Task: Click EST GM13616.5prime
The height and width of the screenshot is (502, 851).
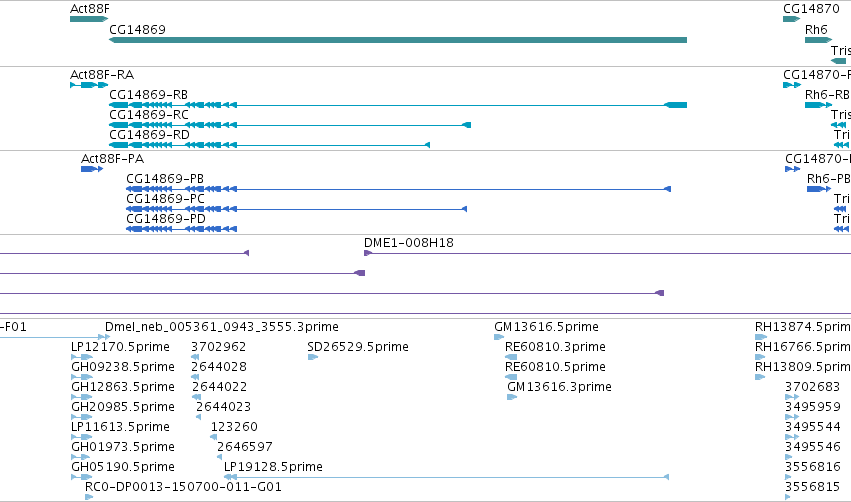Action: click(x=546, y=327)
